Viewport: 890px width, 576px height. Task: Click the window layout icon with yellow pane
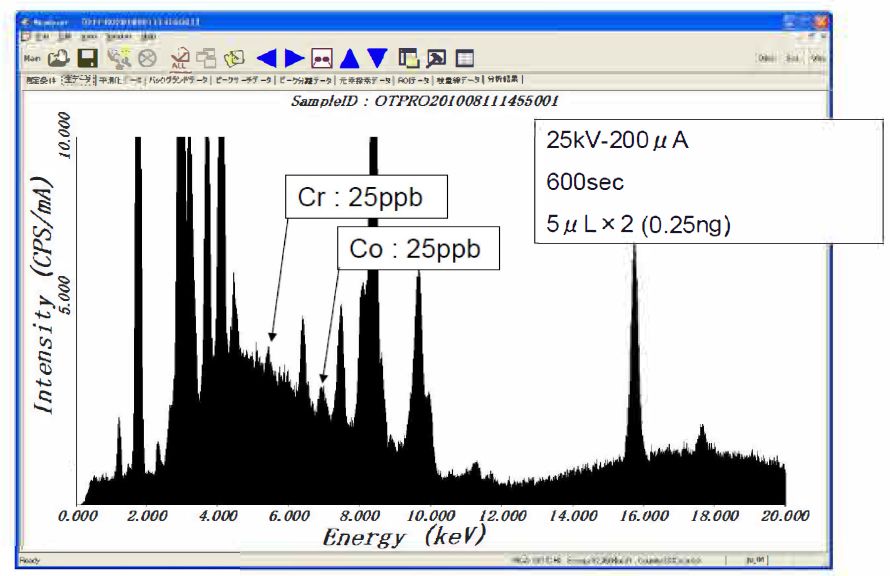click(409, 58)
